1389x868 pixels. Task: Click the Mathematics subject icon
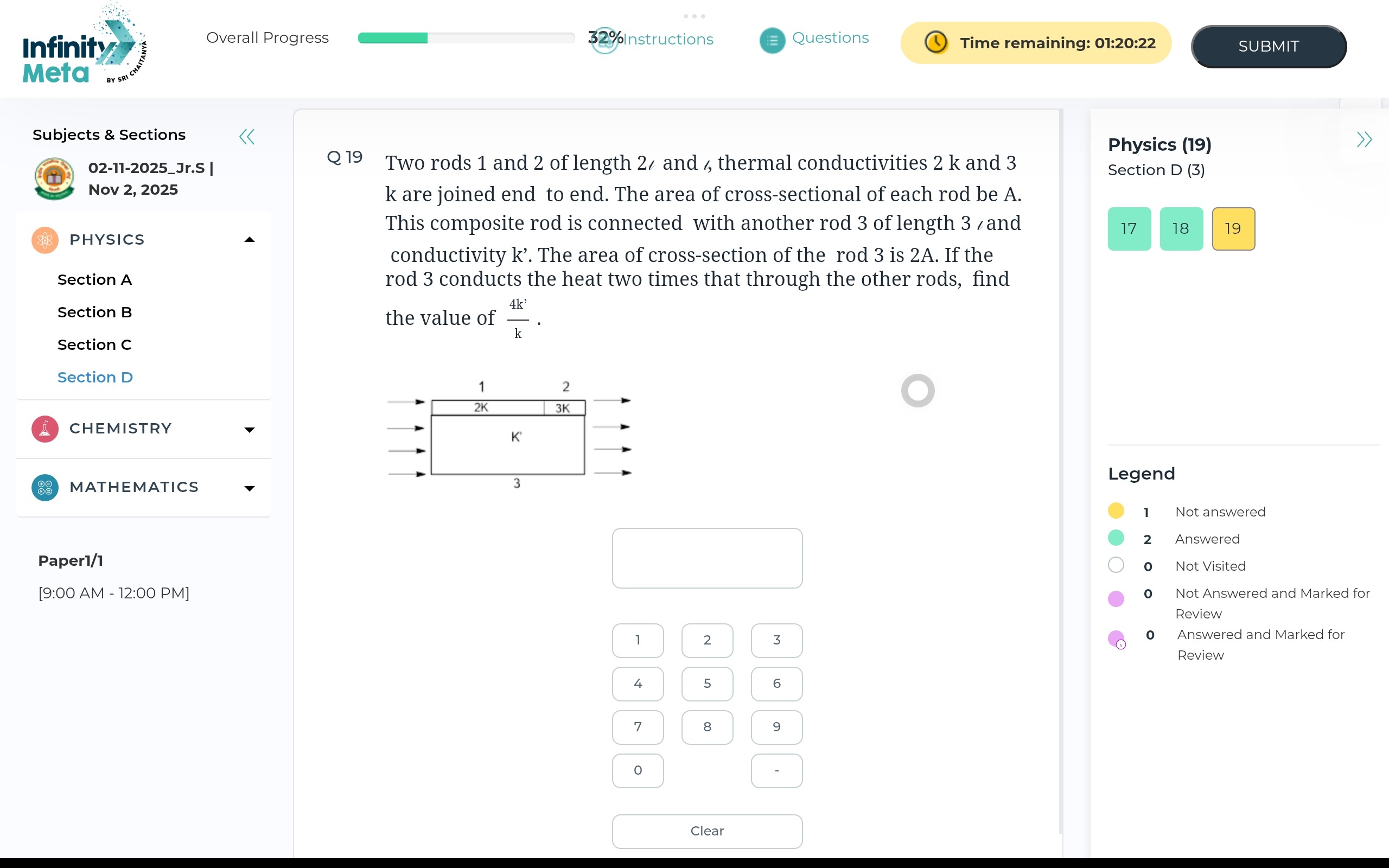45,487
